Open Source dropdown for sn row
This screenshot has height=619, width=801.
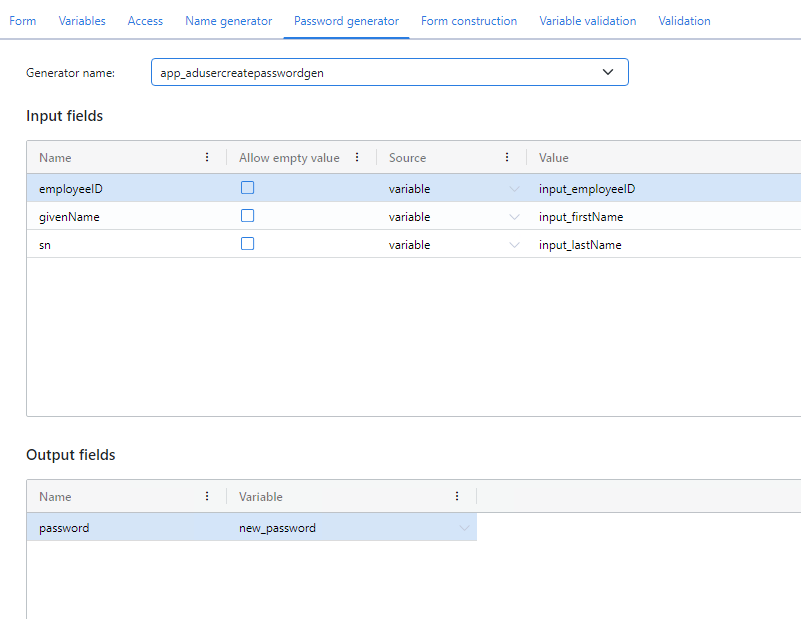click(514, 245)
